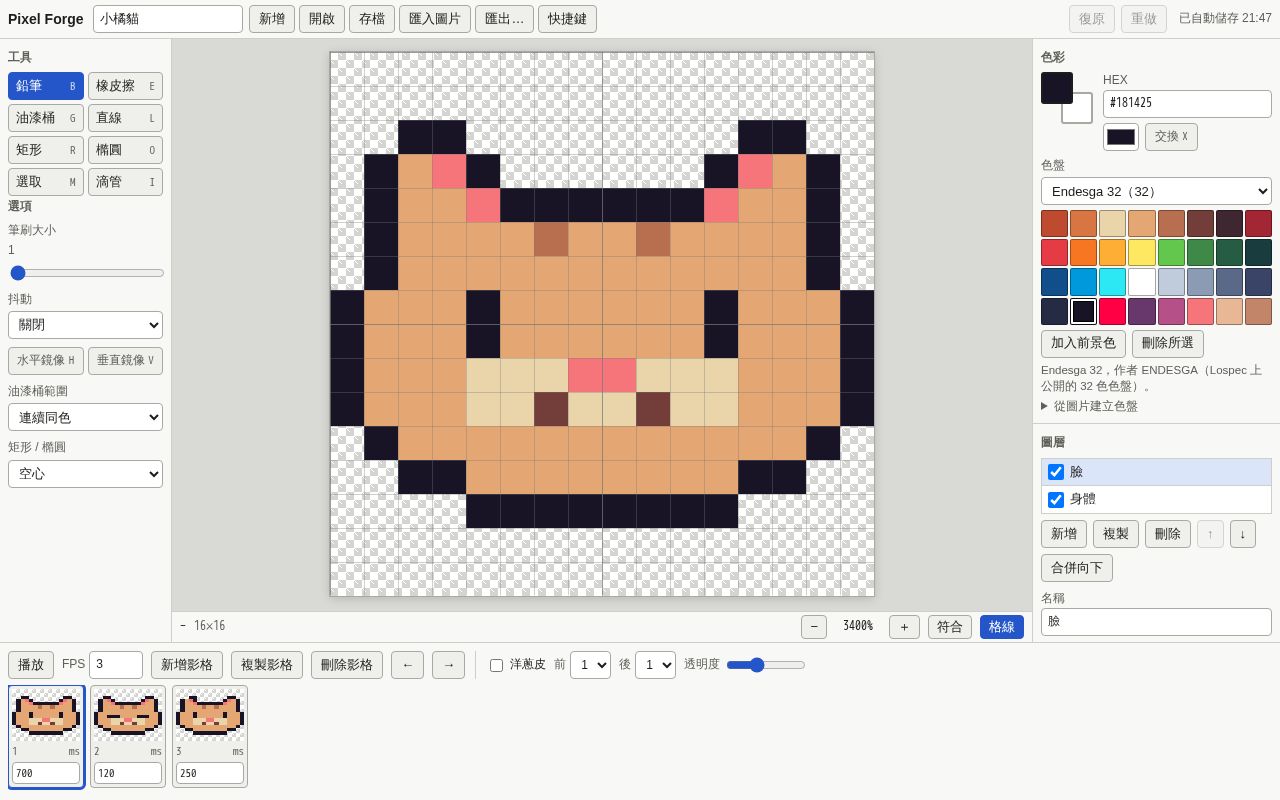This screenshot has height=800, width=1280.
Task: Select the 選取 selection tool
Action: pos(46,182)
